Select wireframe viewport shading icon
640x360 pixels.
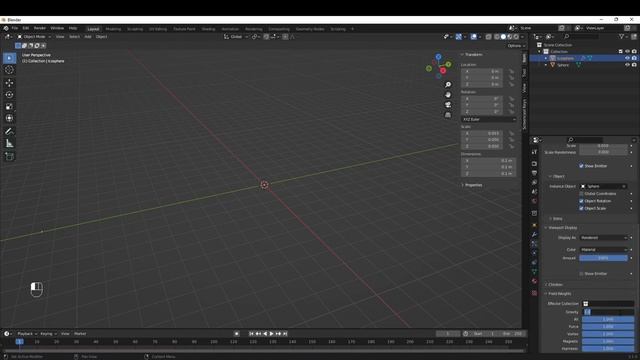(497, 37)
